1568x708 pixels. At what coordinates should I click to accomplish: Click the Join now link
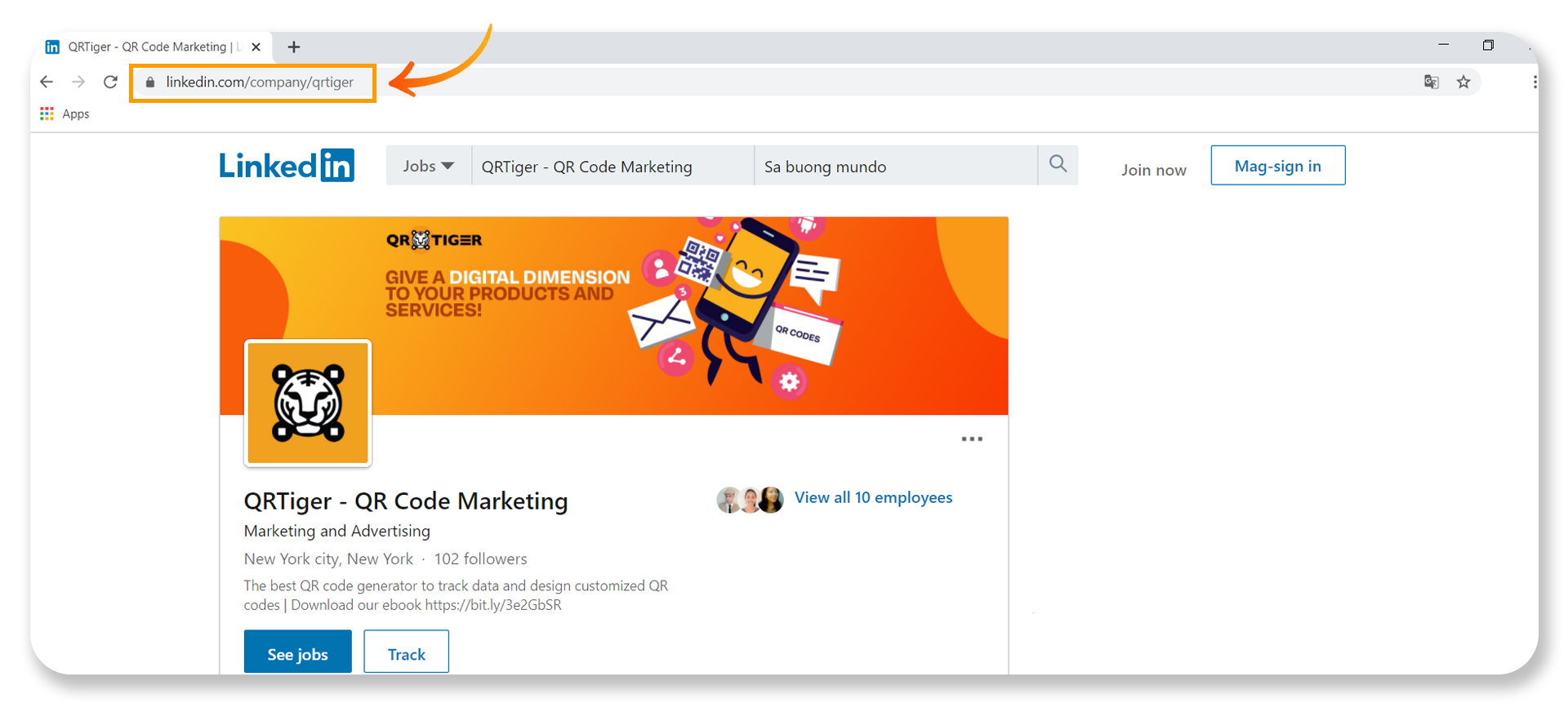1153,170
